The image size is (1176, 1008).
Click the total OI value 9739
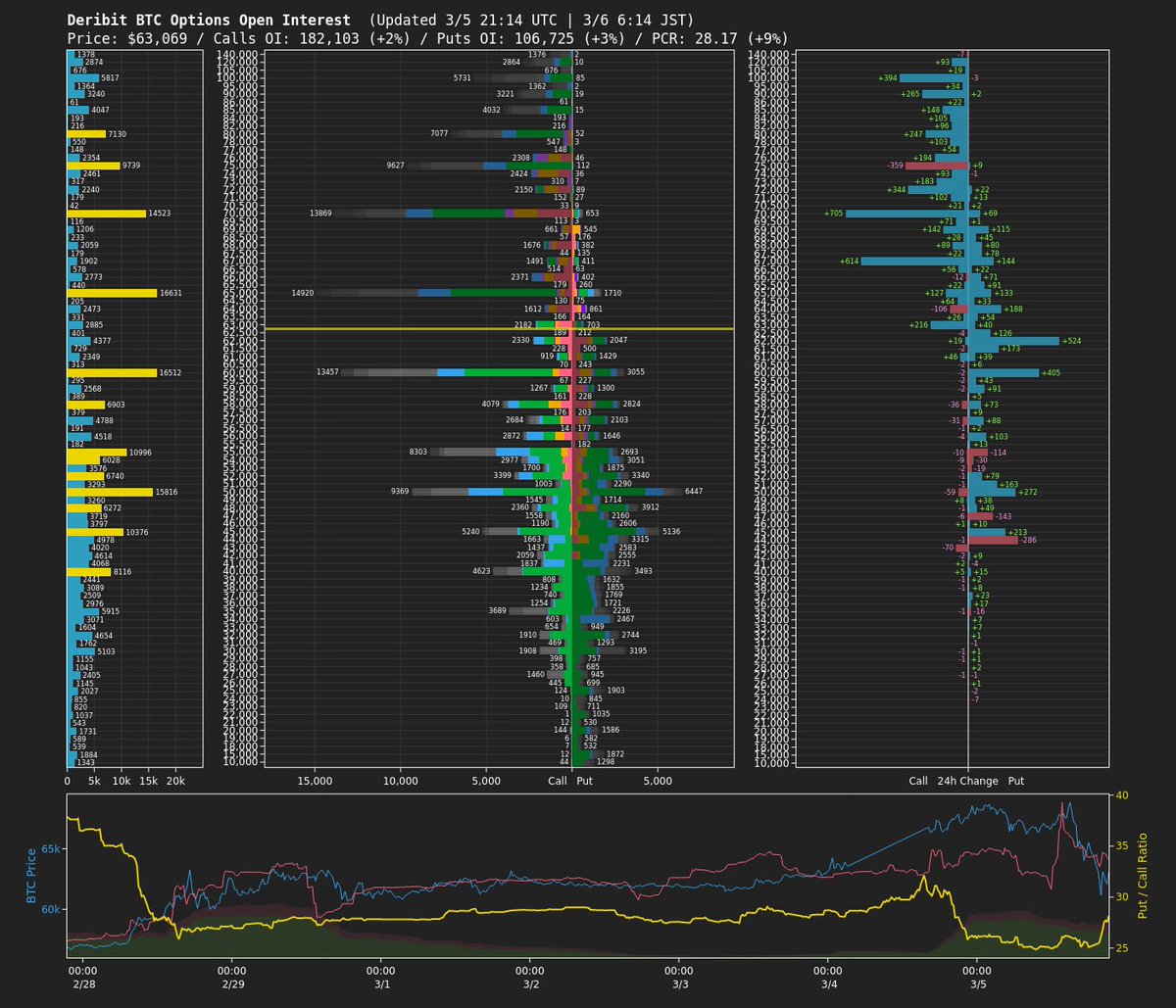point(132,166)
